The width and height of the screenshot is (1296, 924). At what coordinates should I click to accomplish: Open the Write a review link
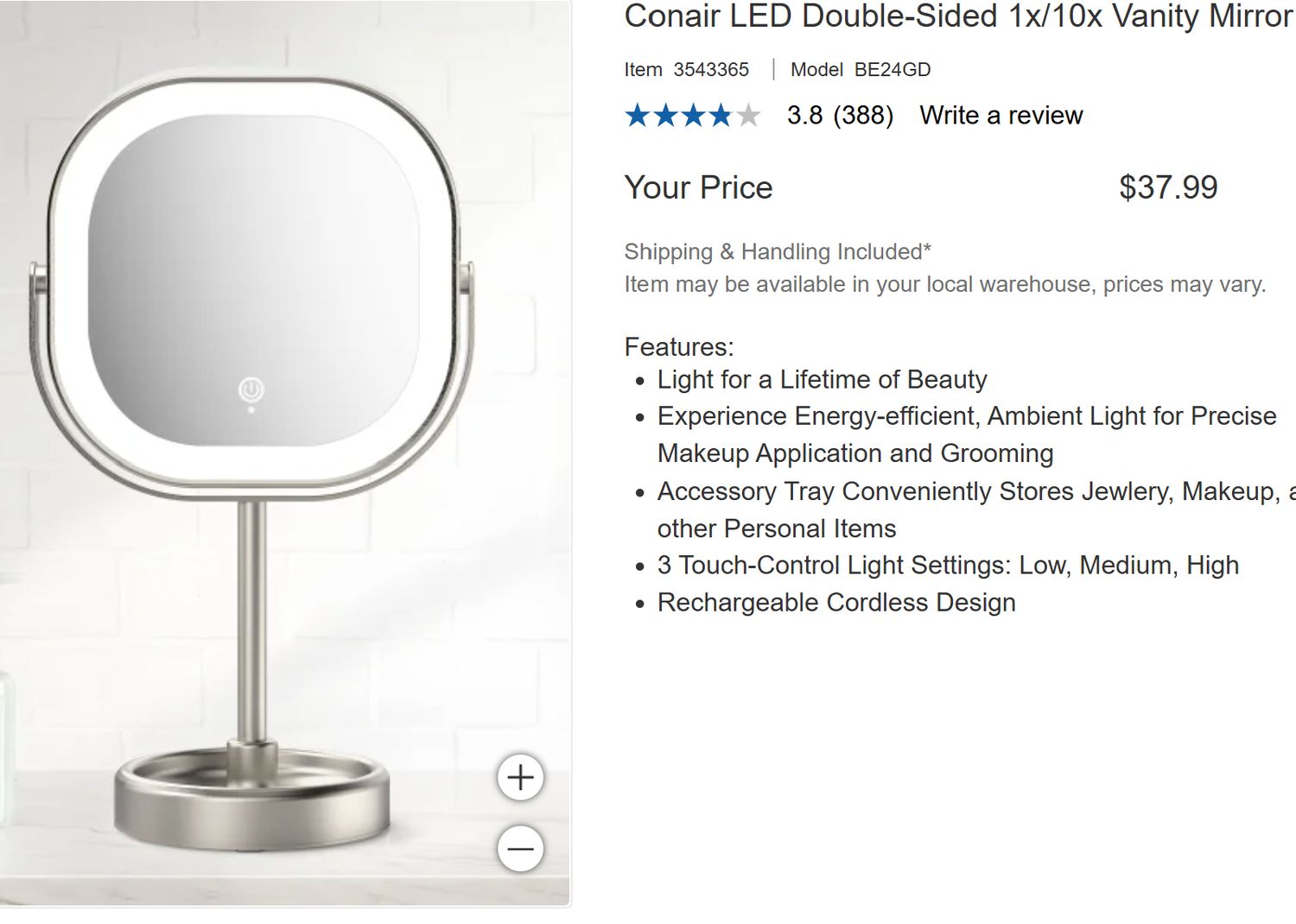pyautogui.click(x=1002, y=115)
